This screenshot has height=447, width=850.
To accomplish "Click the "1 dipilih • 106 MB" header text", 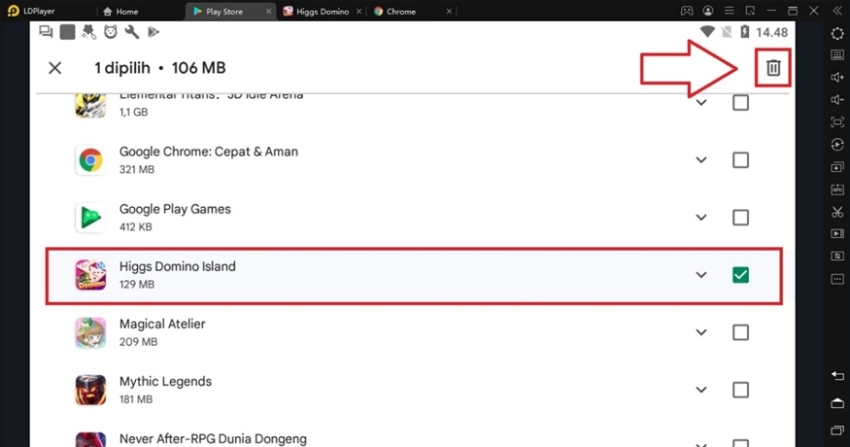I will tap(160, 68).
